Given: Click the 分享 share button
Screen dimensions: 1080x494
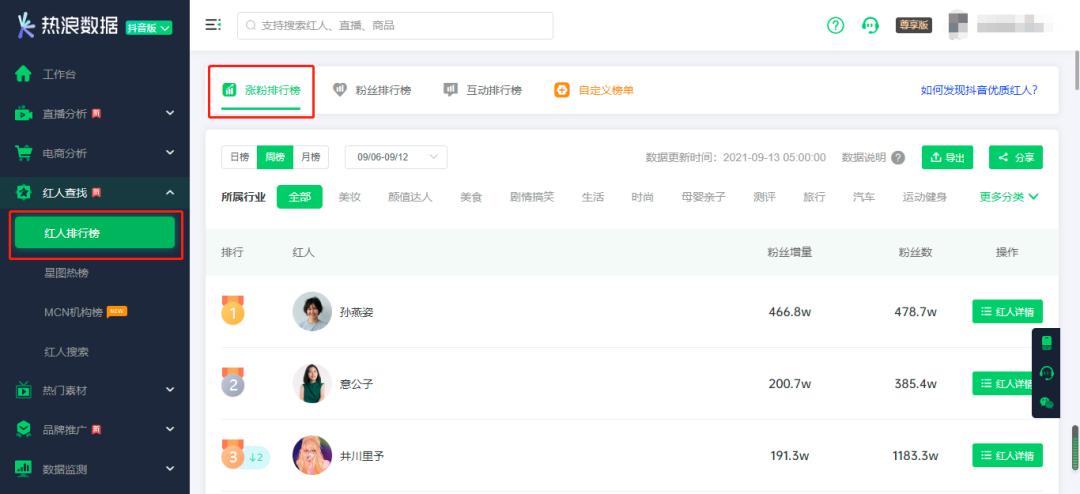Looking at the screenshot, I should (1016, 157).
